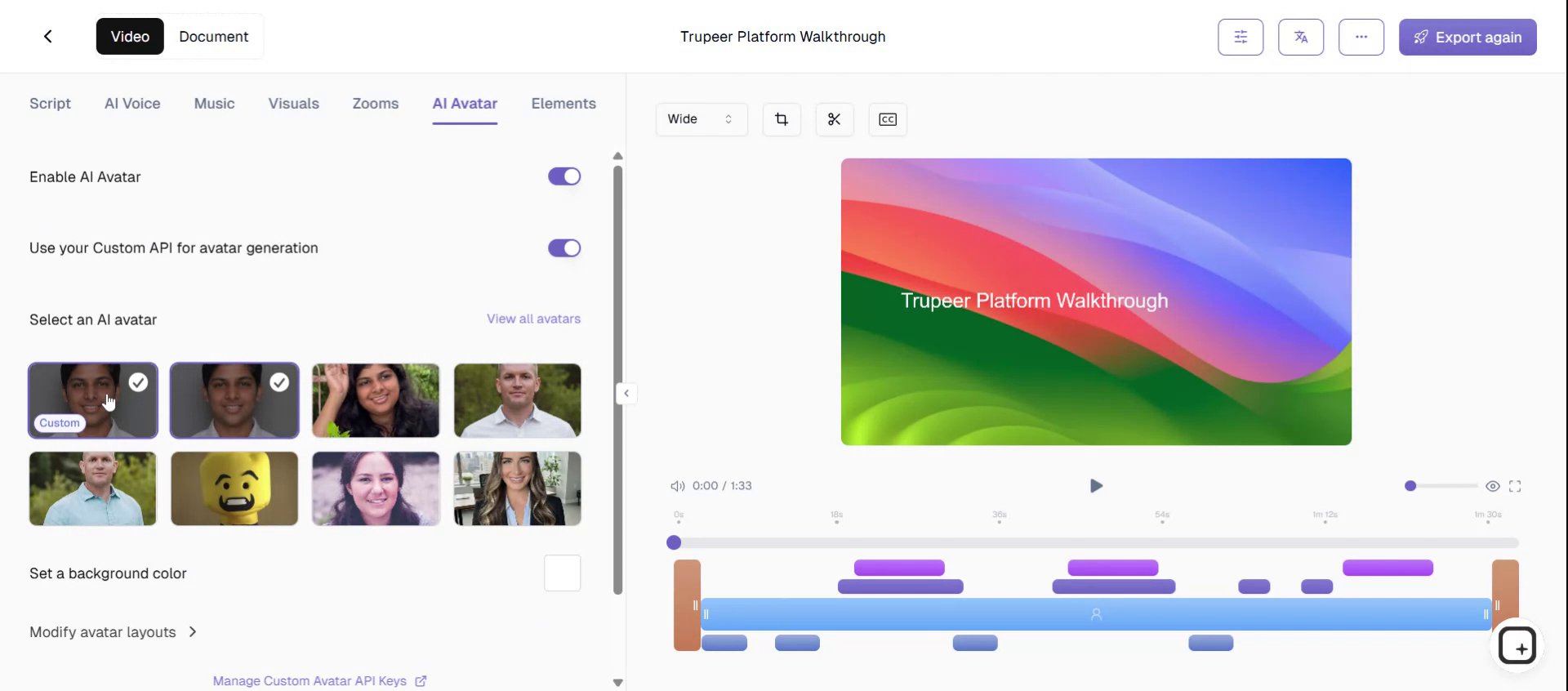Toggle closed captions CC icon
Image resolution: width=1568 pixels, height=691 pixels.
click(888, 119)
